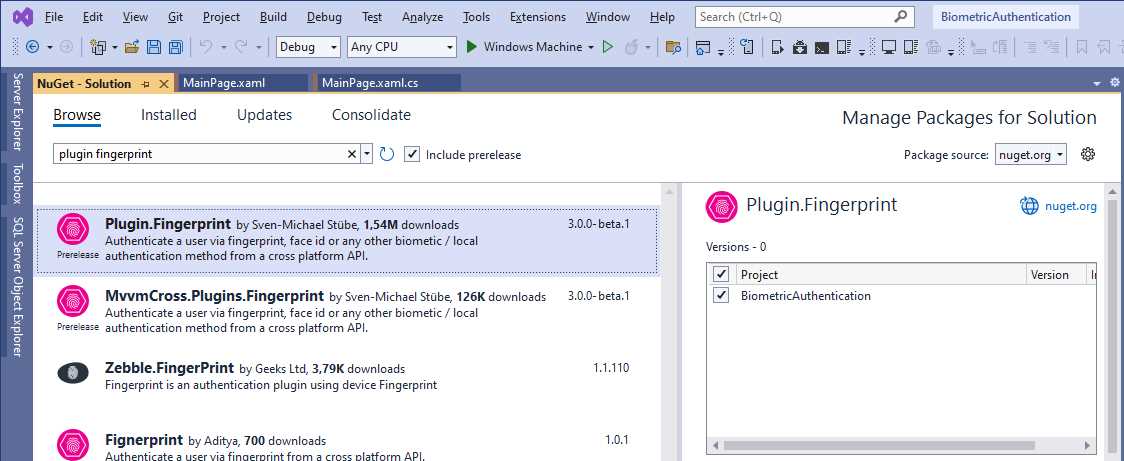Open the Build menu
This screenshot has width=1124, height=461.
(x=273, y=16)
